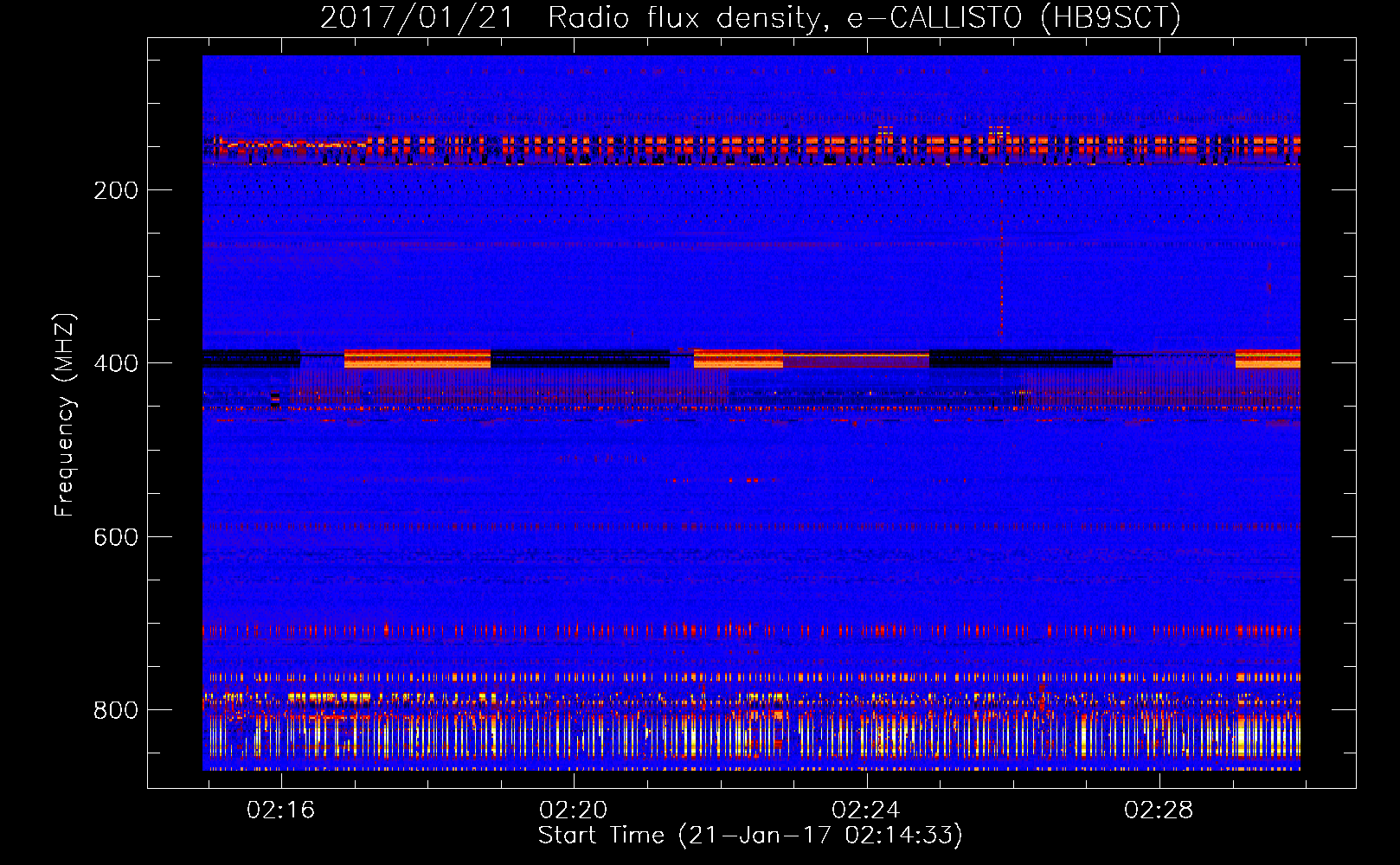Select the 600 frequency tick label
This screenshot has width=1400, height=865.
pyautogui.click(x=116, y=537)
